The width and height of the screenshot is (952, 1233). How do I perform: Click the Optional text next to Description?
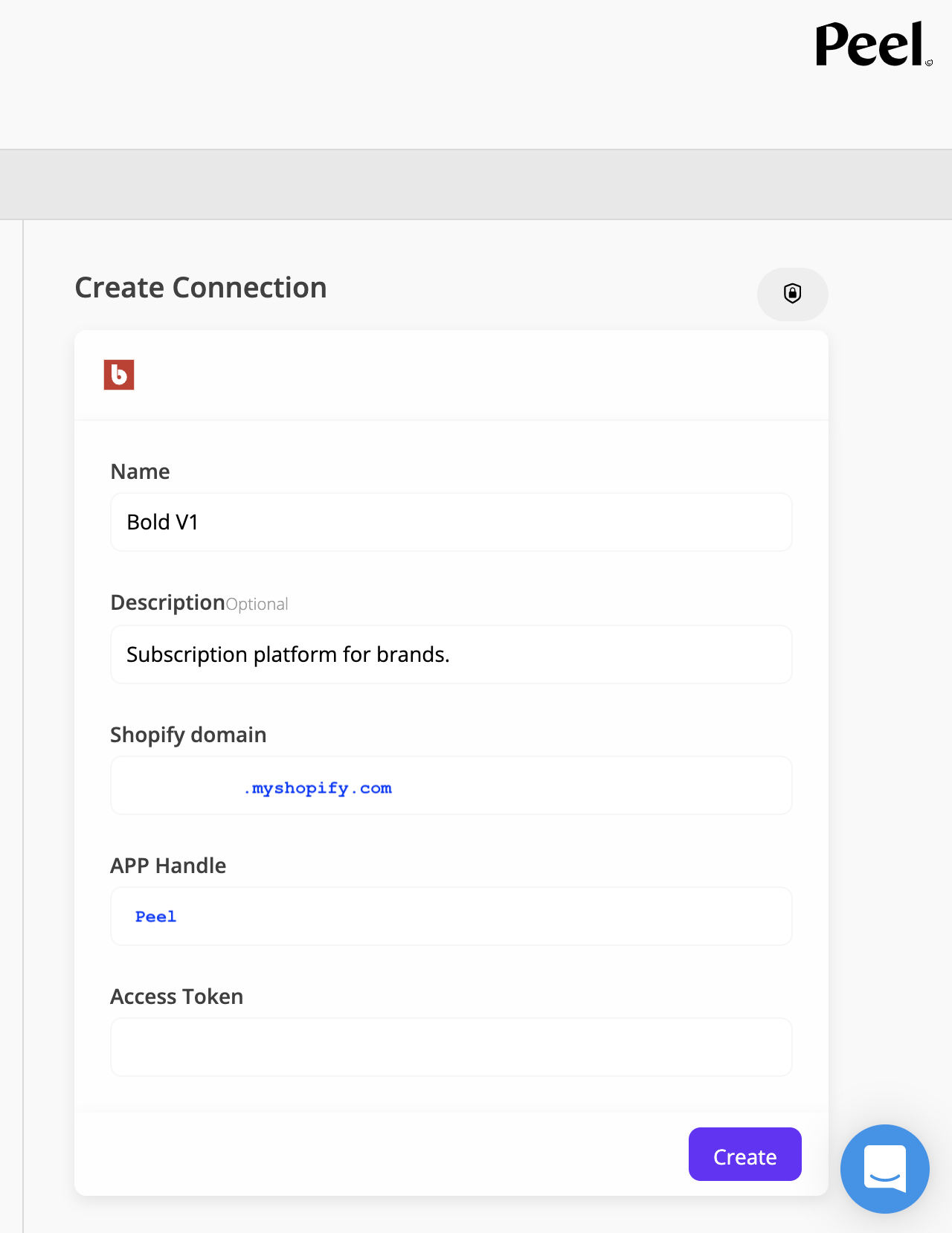(257, 604)
